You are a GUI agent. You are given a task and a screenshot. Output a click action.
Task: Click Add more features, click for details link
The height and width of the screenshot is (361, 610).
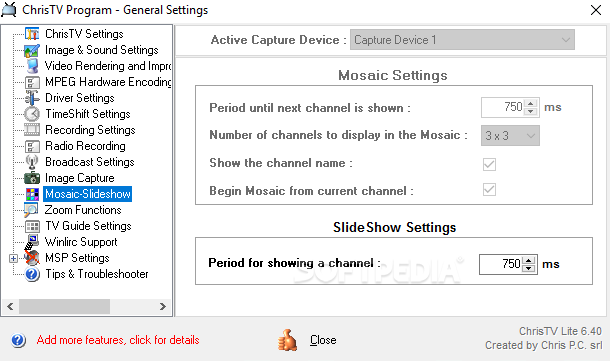(118, 340)
